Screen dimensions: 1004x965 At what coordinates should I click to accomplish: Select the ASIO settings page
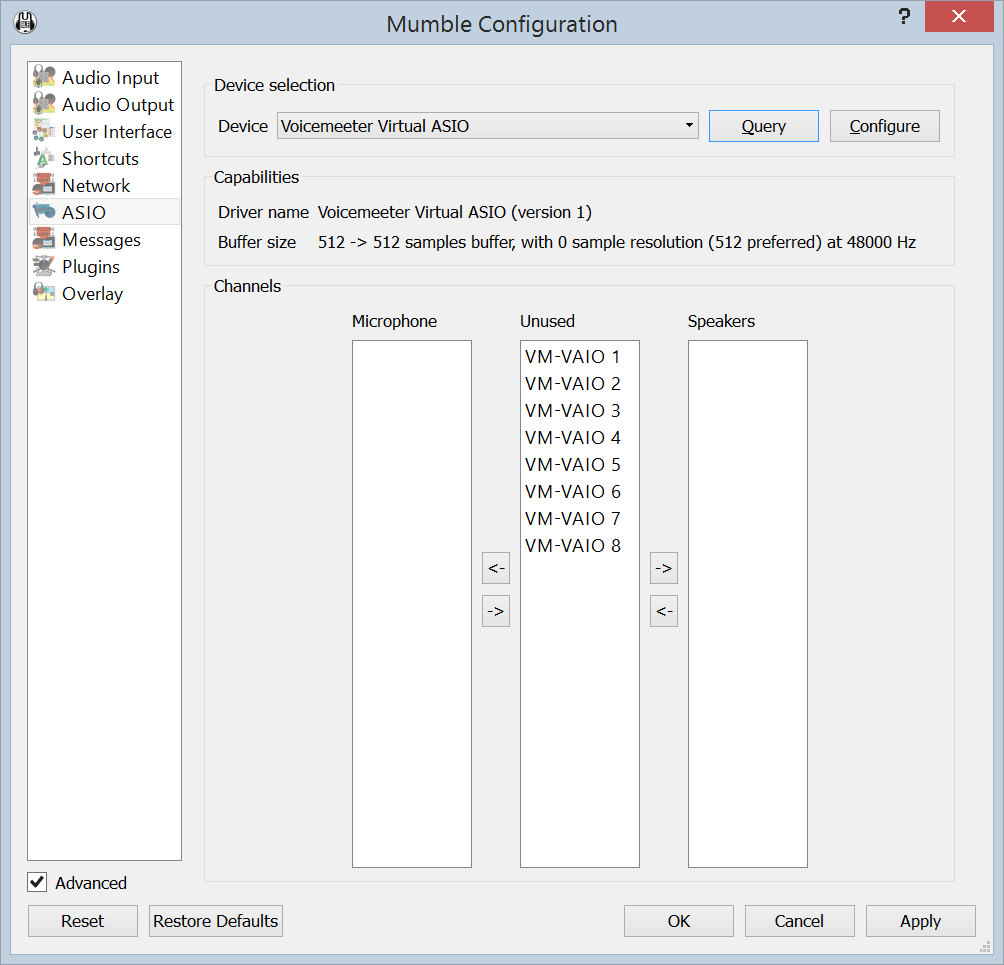104,211
